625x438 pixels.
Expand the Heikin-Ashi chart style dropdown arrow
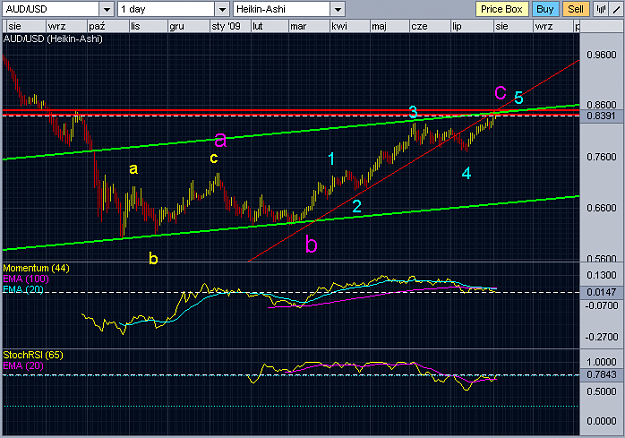(338, 9)
